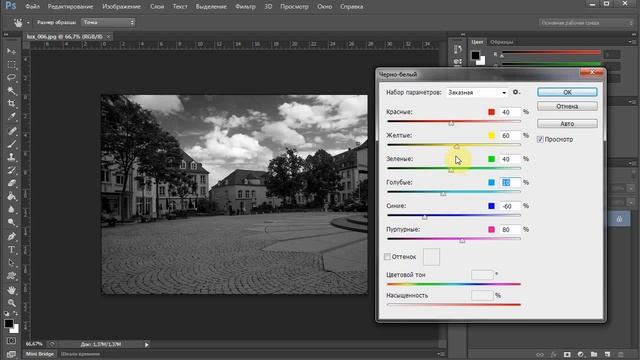Select the Move tool
Viewport: 640px width, 360px height.
pyautogui.click(x=11, y=51)
